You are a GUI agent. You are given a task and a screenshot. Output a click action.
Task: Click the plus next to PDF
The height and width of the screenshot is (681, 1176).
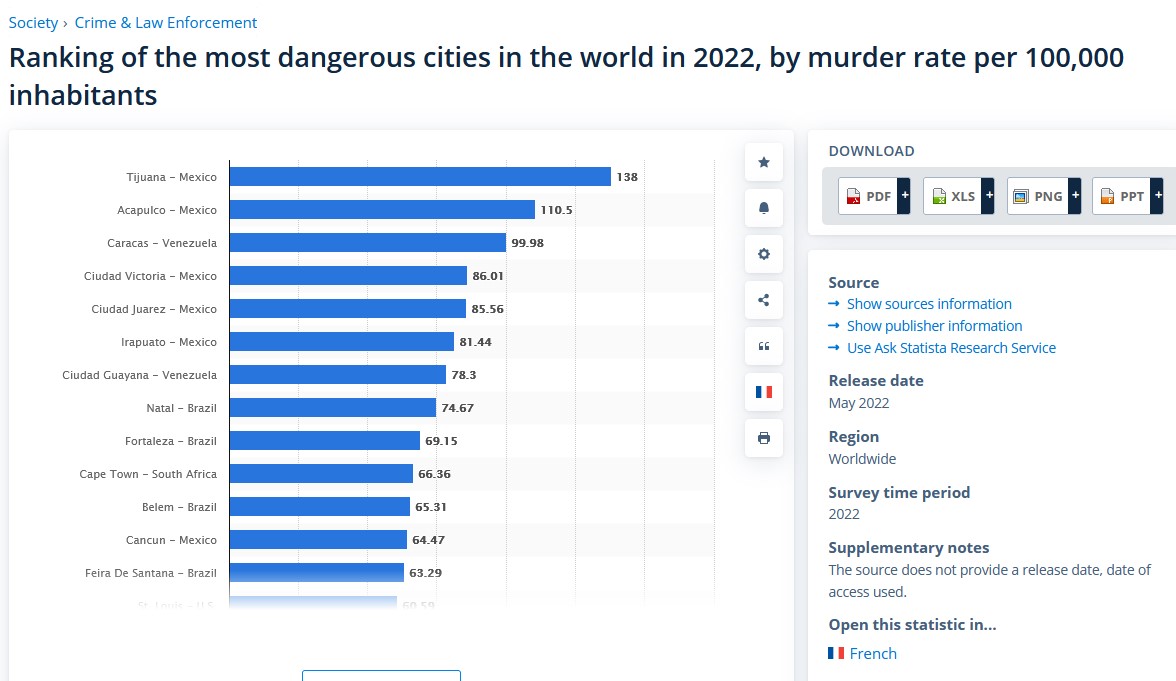tap(904, 196)
